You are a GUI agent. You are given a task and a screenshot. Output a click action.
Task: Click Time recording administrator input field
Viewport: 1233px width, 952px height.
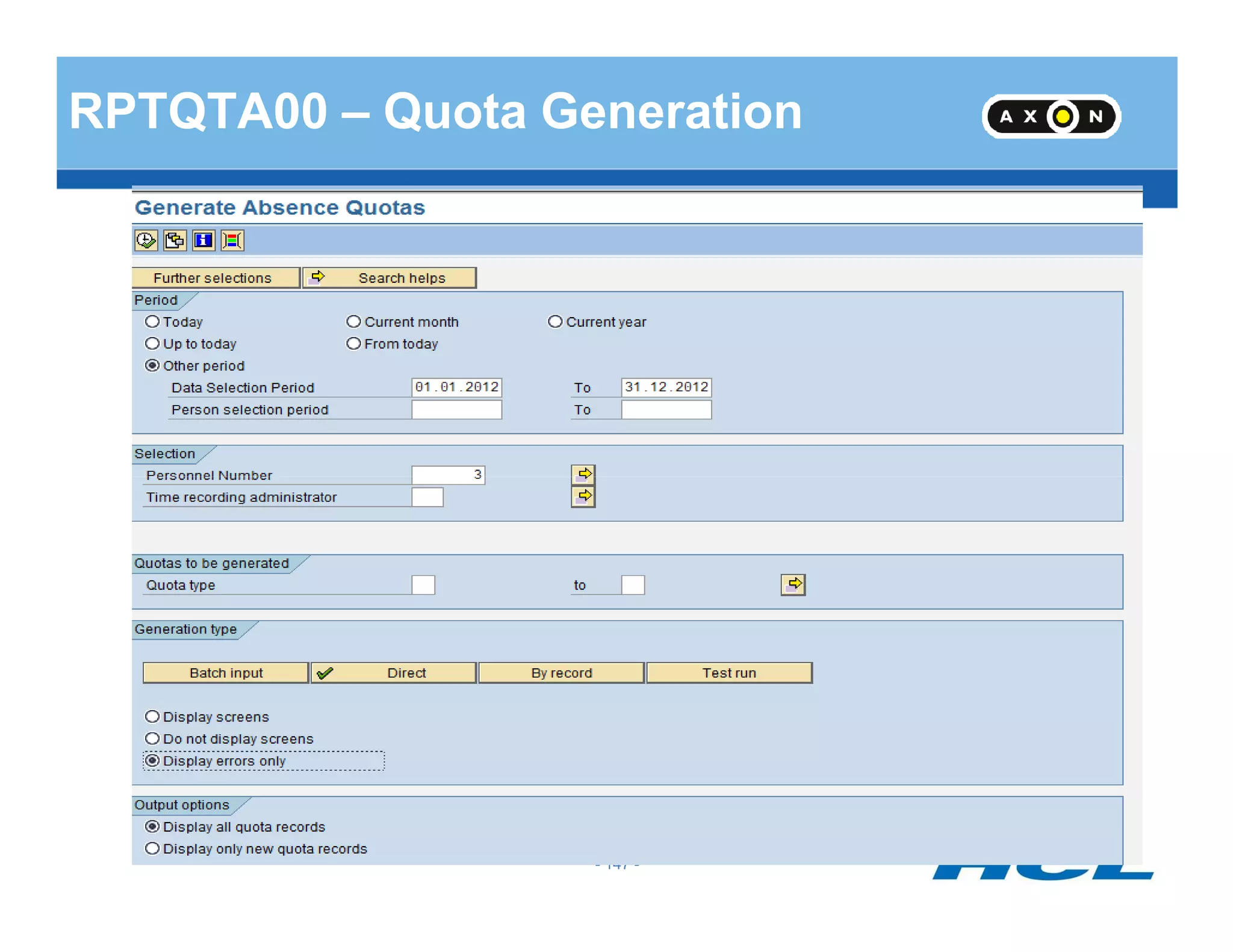coord(427,497)
